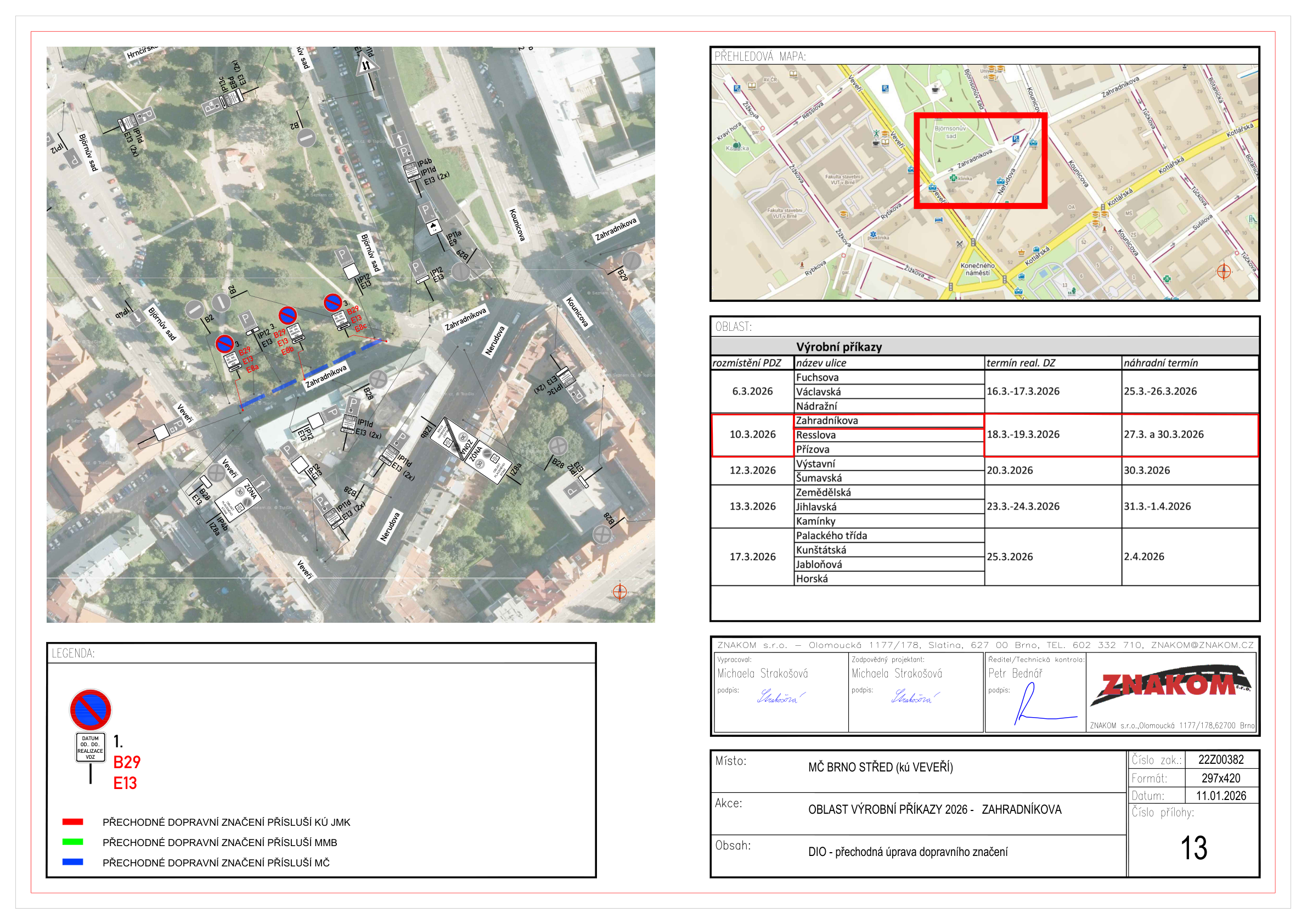Click the north compass marker on the aerial map
The width and height of the screenshot is (1307, 924).
tap(620, 591)
